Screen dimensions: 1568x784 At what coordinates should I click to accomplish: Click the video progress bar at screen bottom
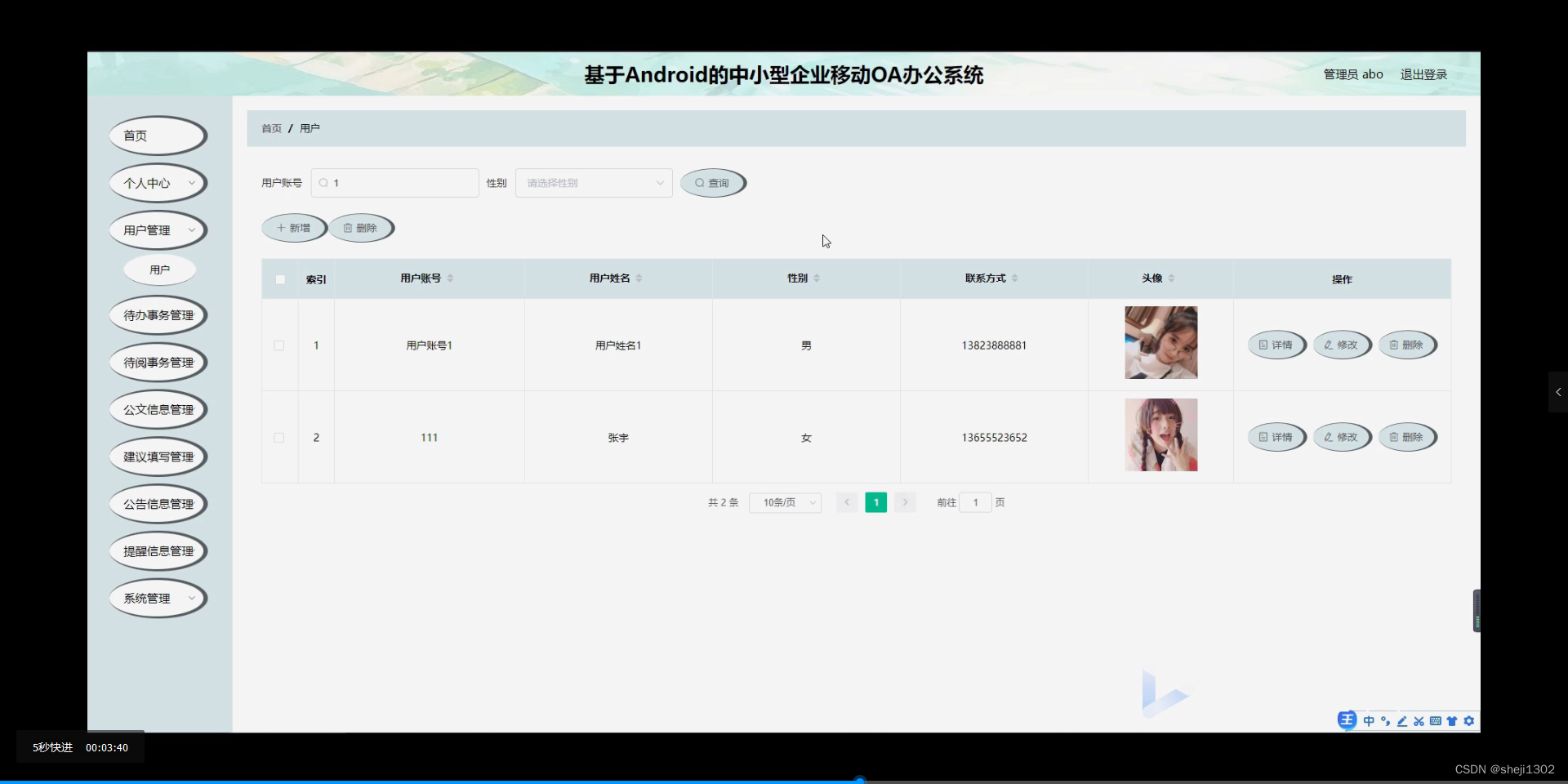pos(860,780)
